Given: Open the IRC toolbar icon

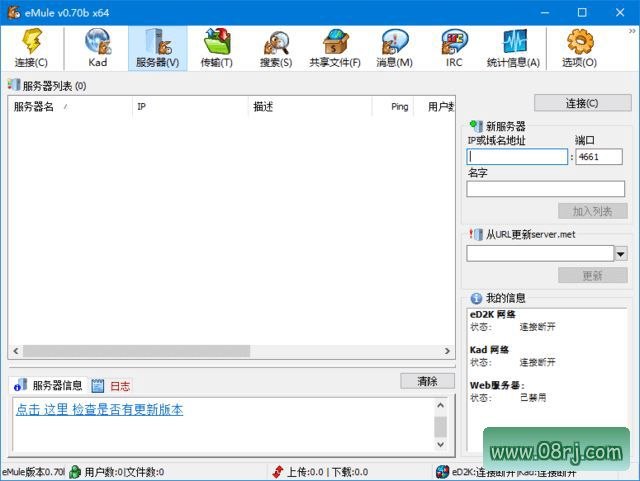Looking at the screenshot, I should 454,48.
